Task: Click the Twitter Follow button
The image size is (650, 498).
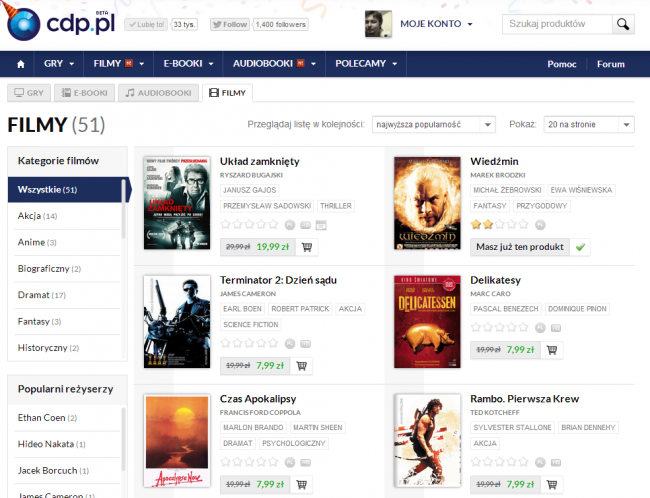Action: tap(230, 24)
